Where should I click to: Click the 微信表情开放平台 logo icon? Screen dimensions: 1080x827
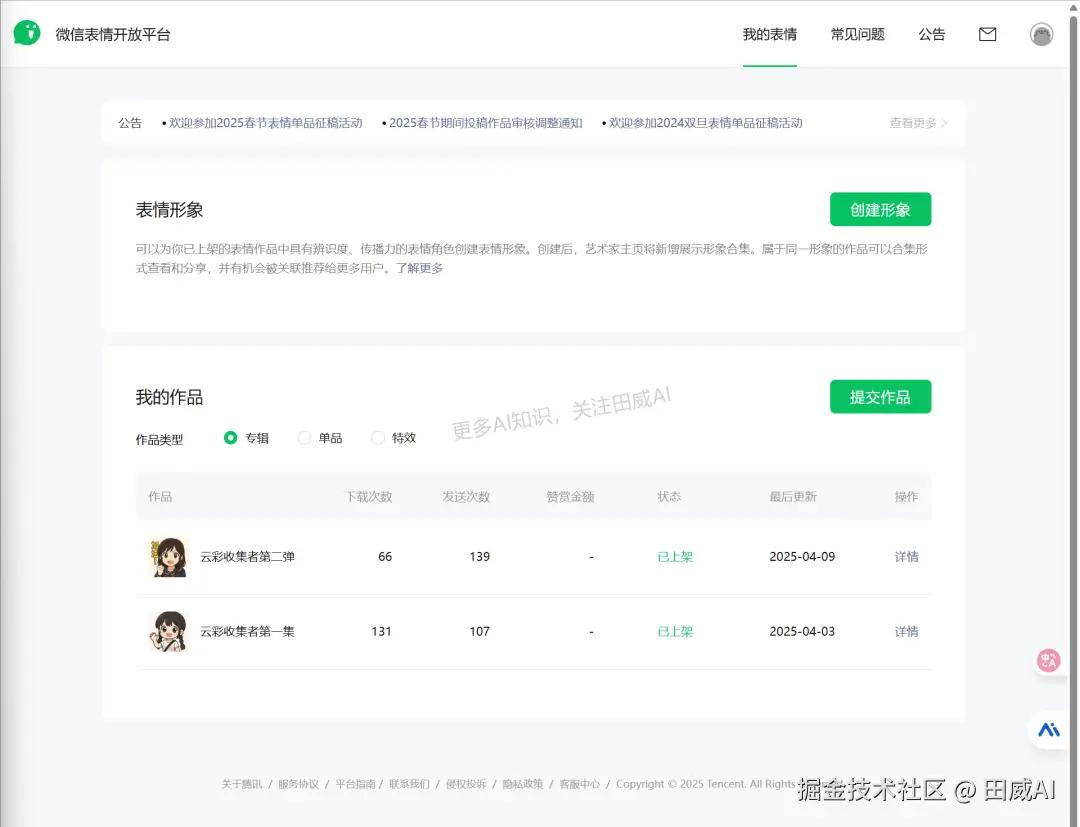coord(27,33)
